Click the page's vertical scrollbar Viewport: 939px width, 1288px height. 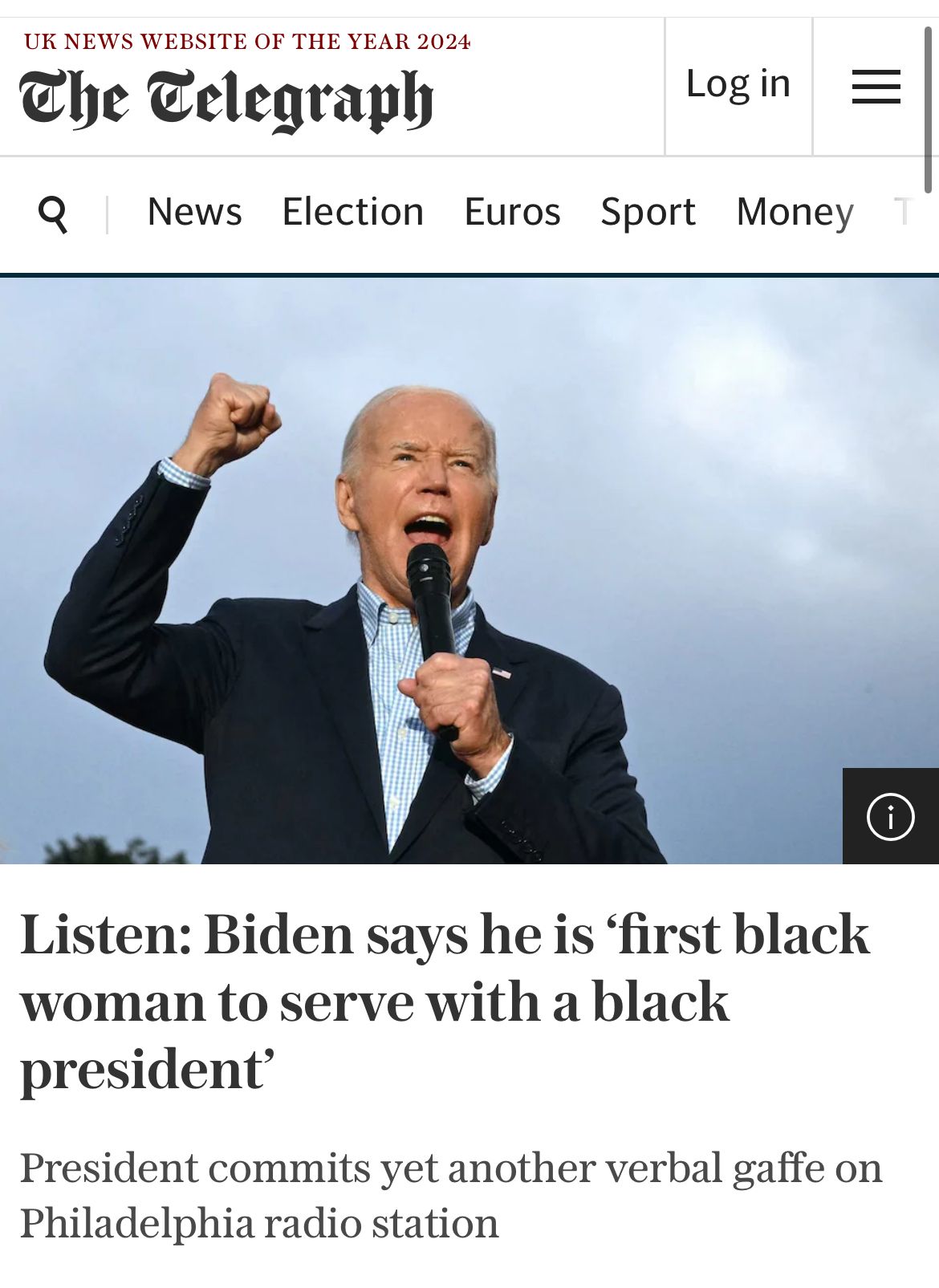coord(929,109)
